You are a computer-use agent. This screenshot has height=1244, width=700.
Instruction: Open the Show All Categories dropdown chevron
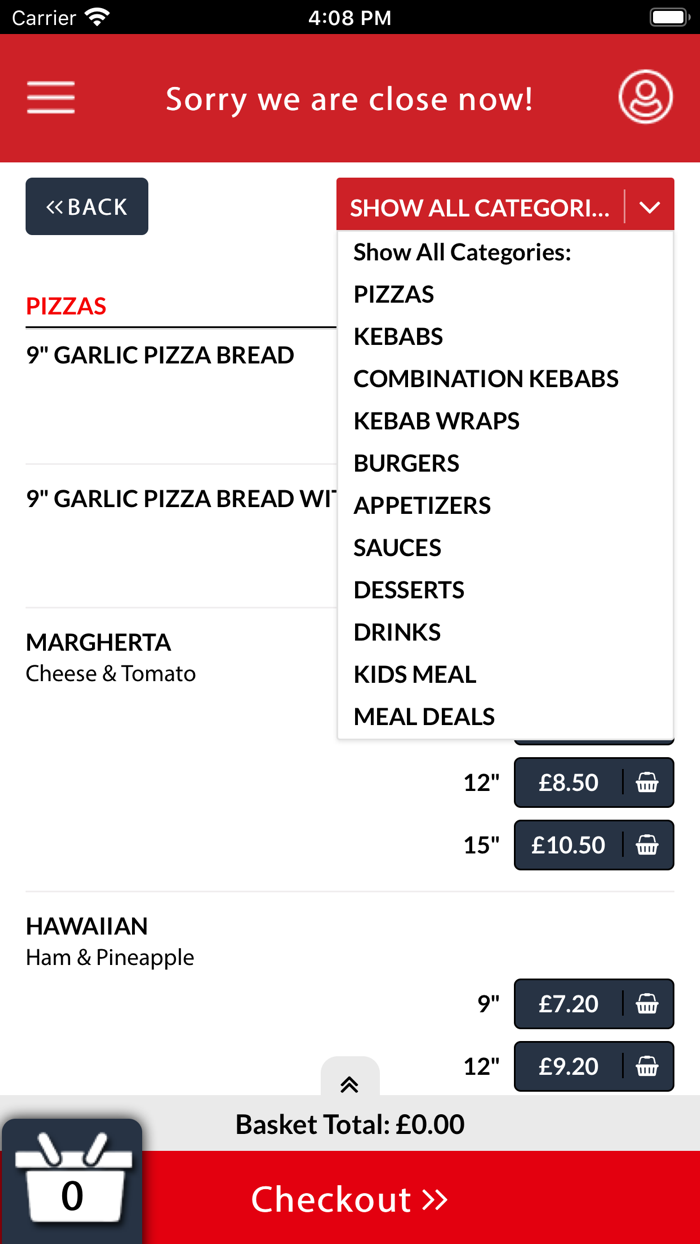pyautogui.click(x=650, y=207)
